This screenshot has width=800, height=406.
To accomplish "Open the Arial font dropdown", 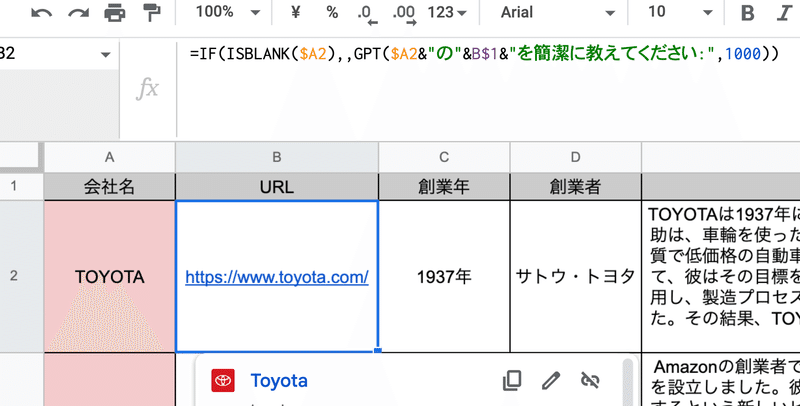I will click(557, 12).
